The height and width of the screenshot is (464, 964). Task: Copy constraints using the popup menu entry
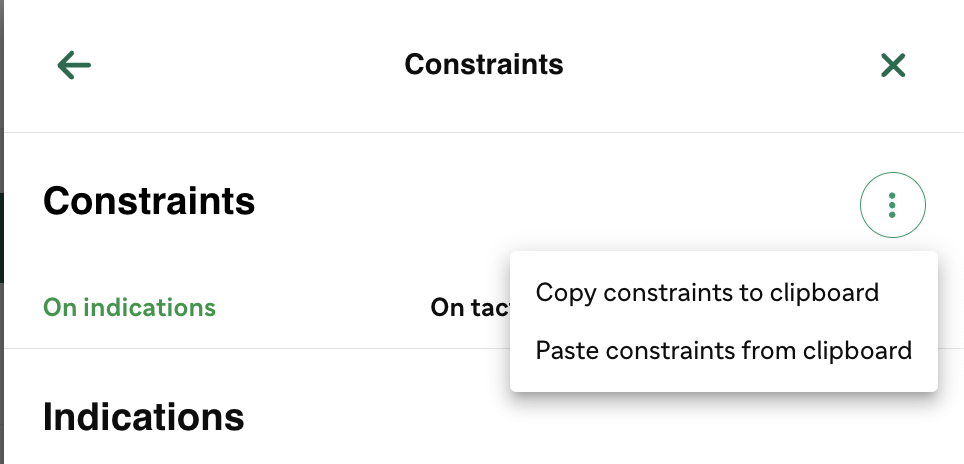(707, 293)
